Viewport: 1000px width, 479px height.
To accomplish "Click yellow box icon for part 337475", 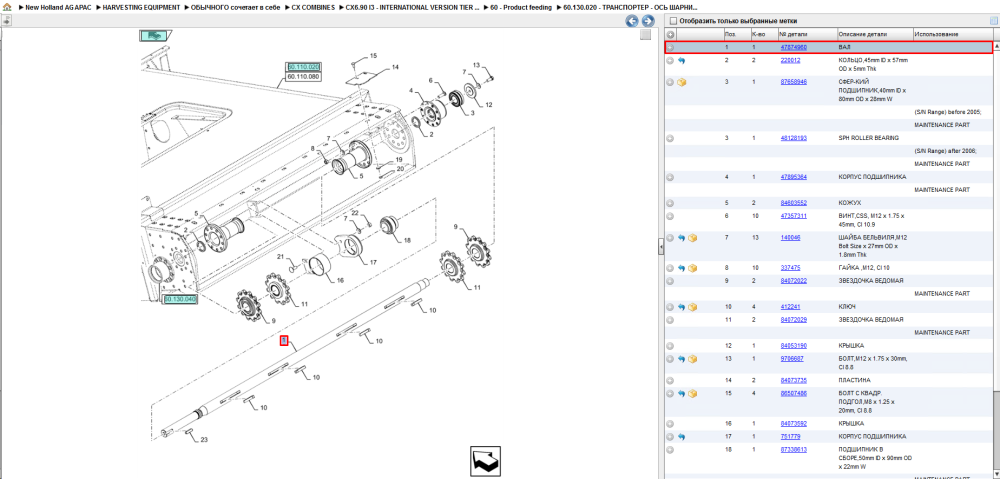I will pyautogui.click(x=692, y=269).
